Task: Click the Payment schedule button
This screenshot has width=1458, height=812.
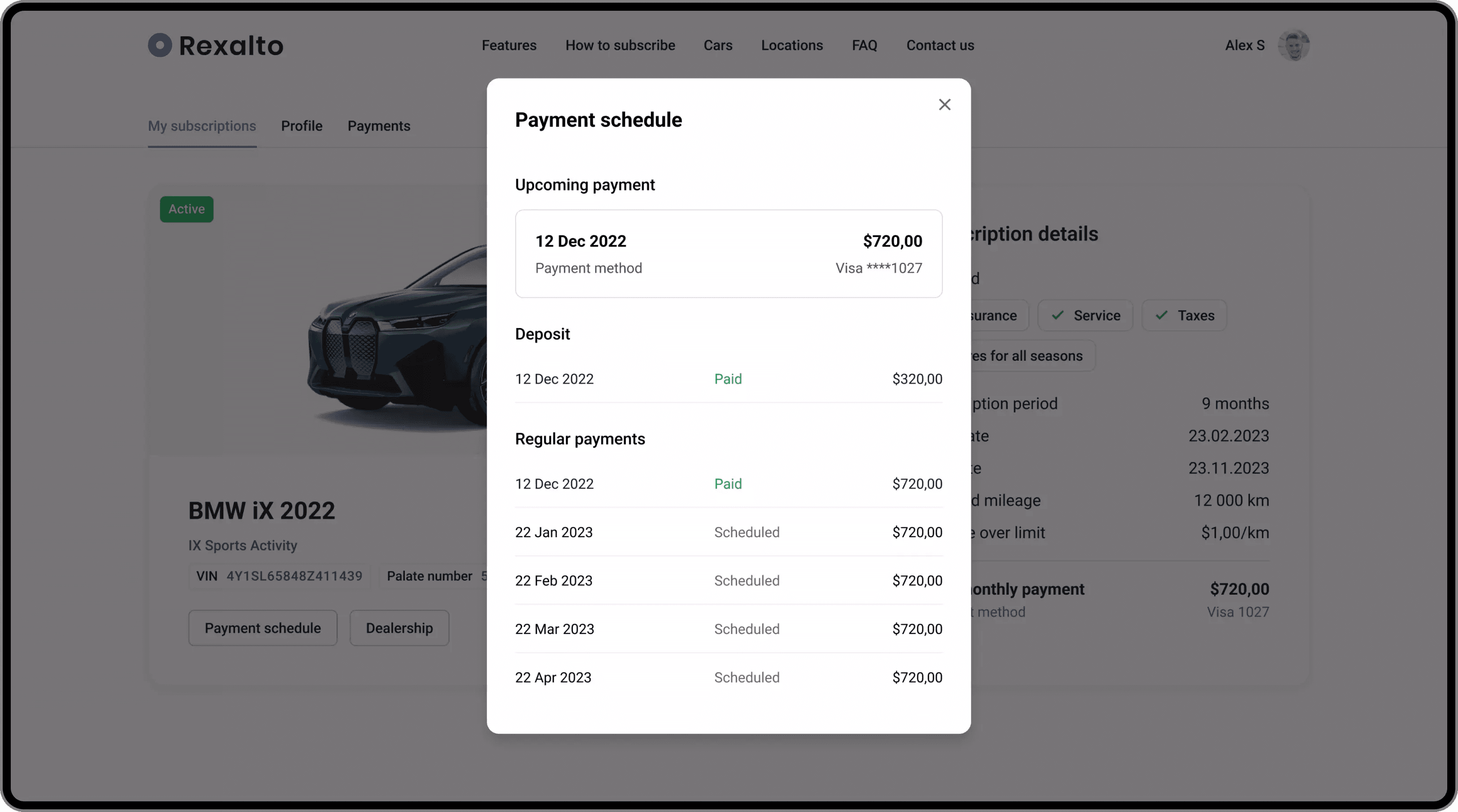Action: point(263,627)
